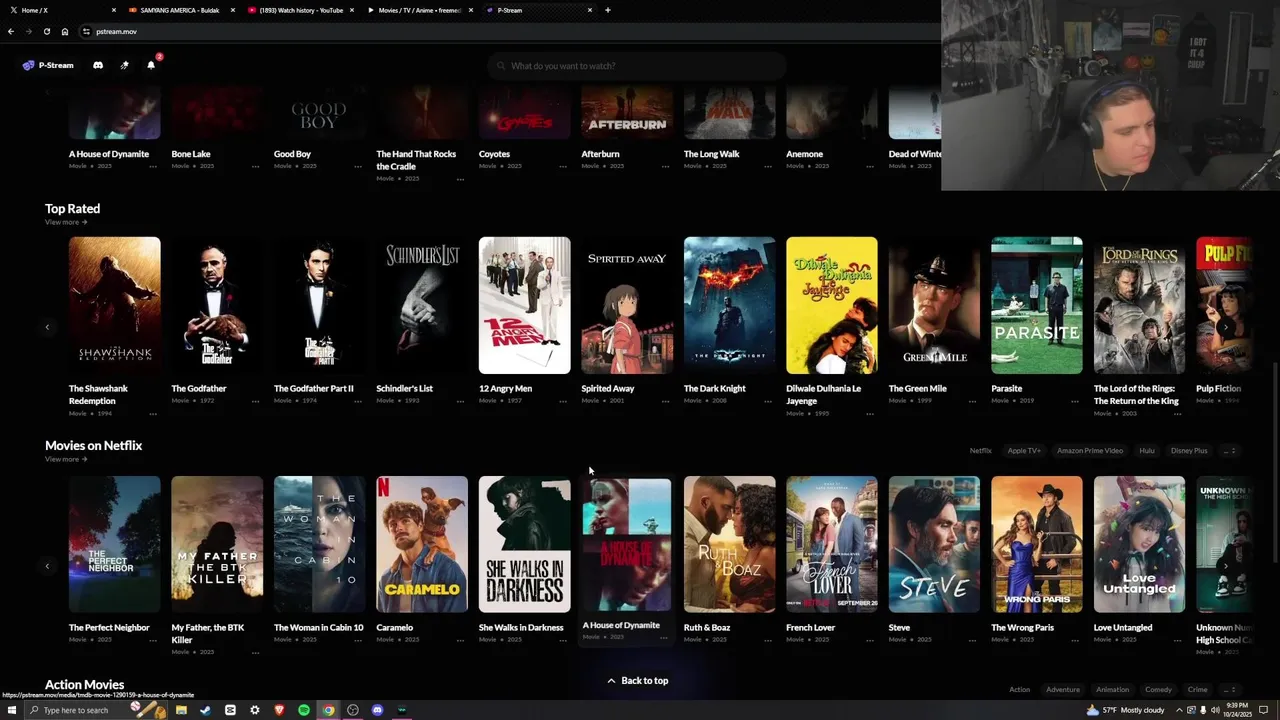Open the three-dot menu under 12 Angry Men
The width and height of the screenshot is (1280, 720).
[562, 401]
